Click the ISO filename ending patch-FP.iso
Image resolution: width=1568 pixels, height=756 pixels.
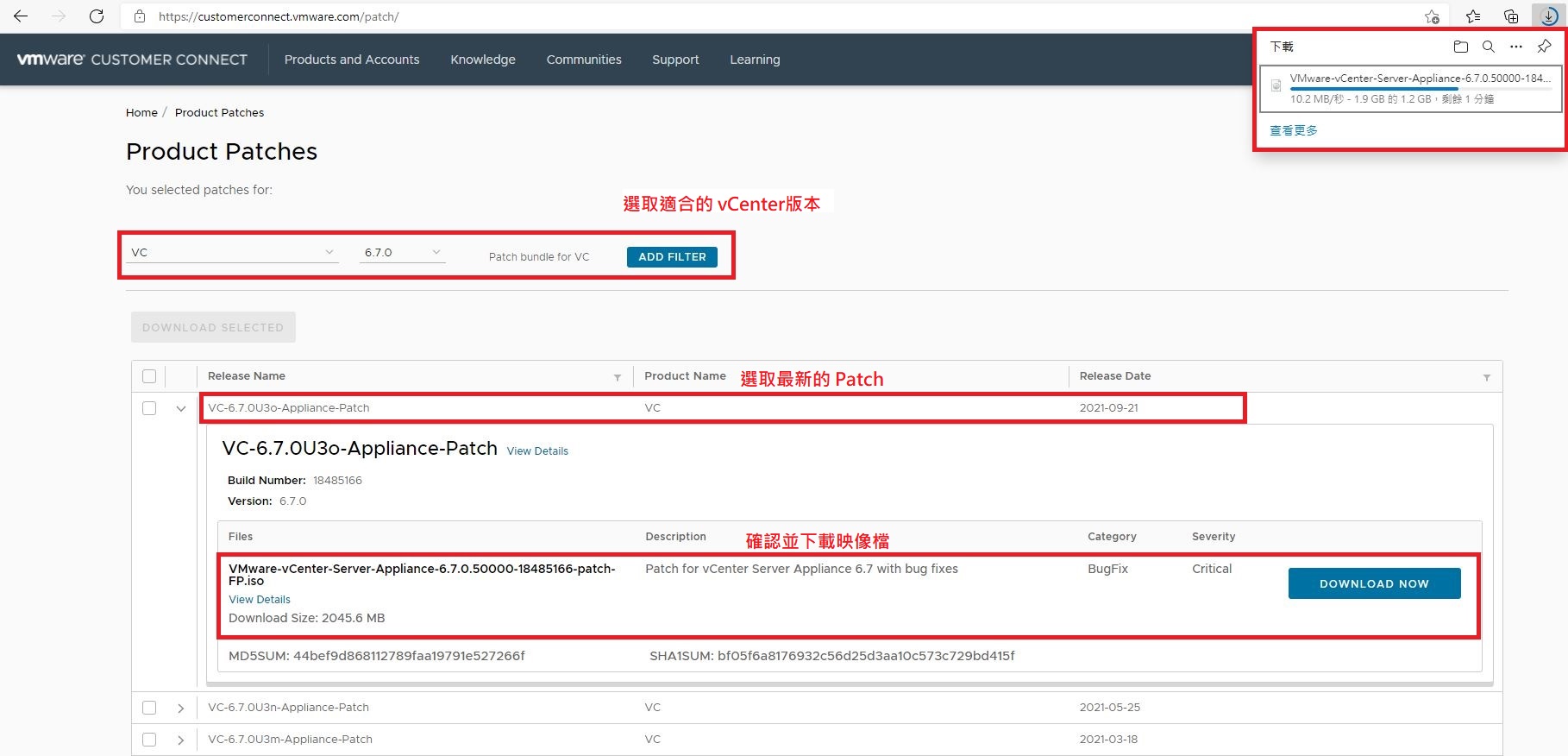(x=422, y=575)
